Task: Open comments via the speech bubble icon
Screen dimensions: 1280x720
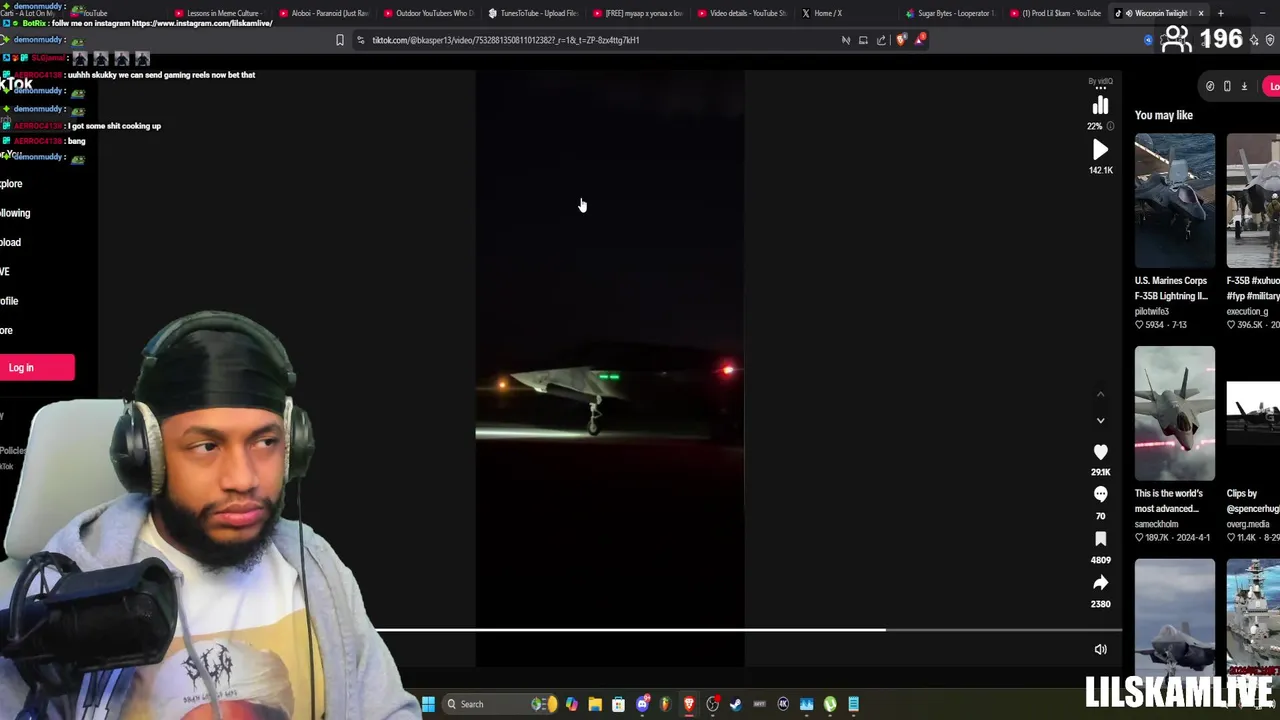Action: pyautogui.click(x=1100, y=494)
